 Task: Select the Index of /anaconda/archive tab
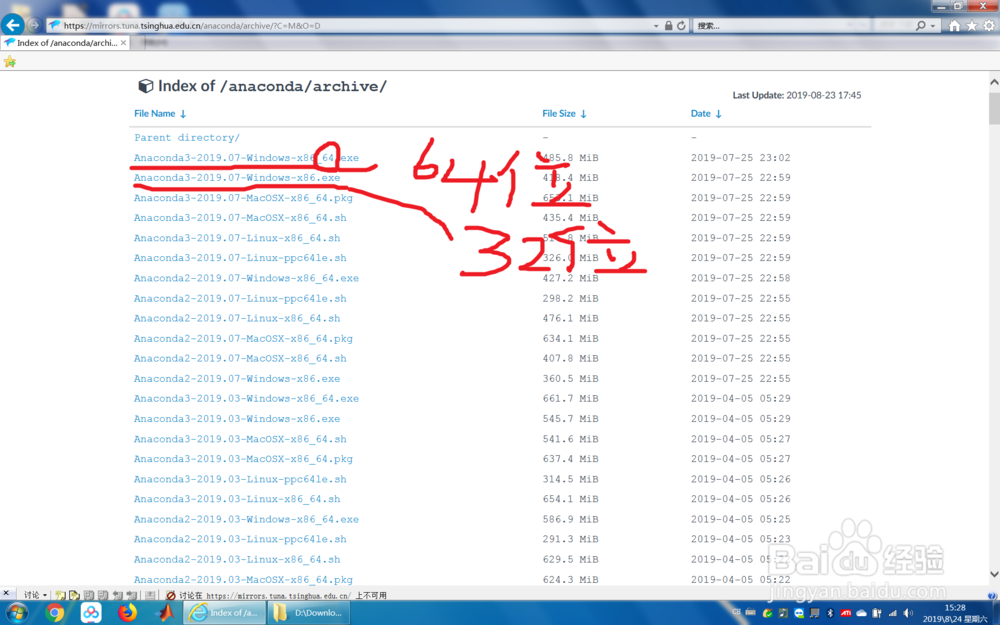pyautogui.click(x=65, y=43)
